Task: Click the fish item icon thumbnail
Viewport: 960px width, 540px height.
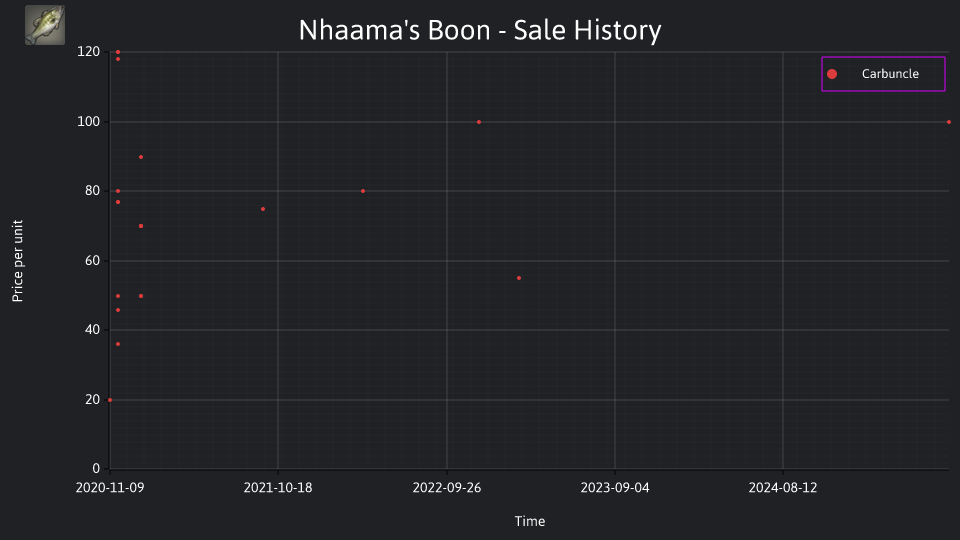Action: coord(45,25)
